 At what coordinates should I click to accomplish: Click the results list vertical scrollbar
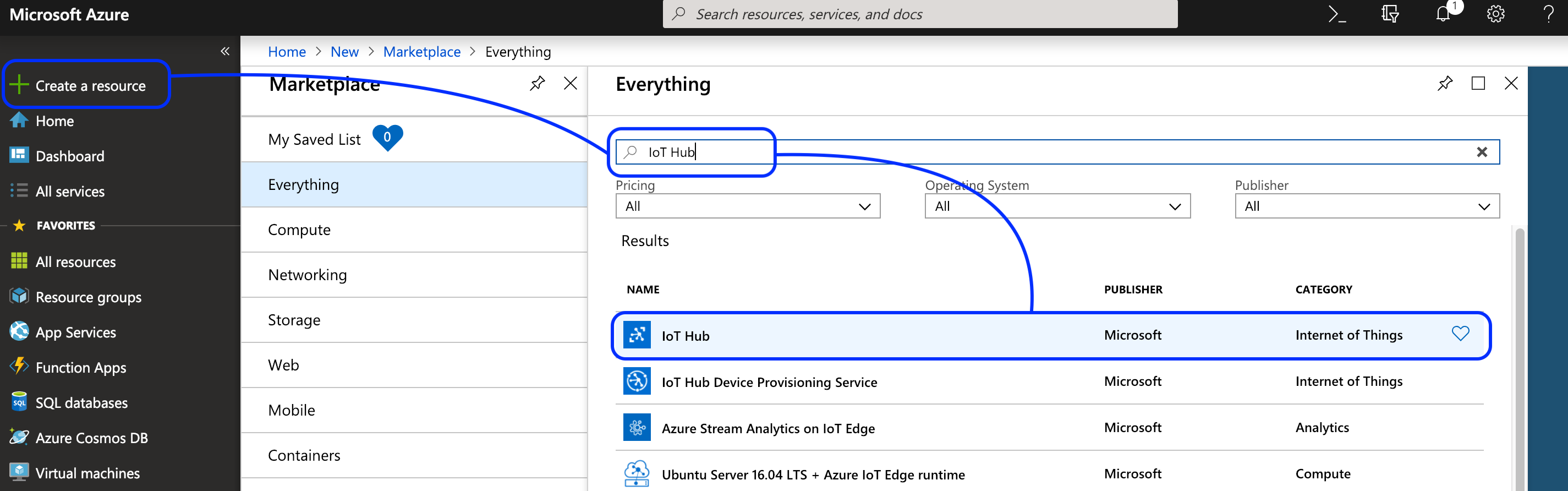tap(1519, 359)
